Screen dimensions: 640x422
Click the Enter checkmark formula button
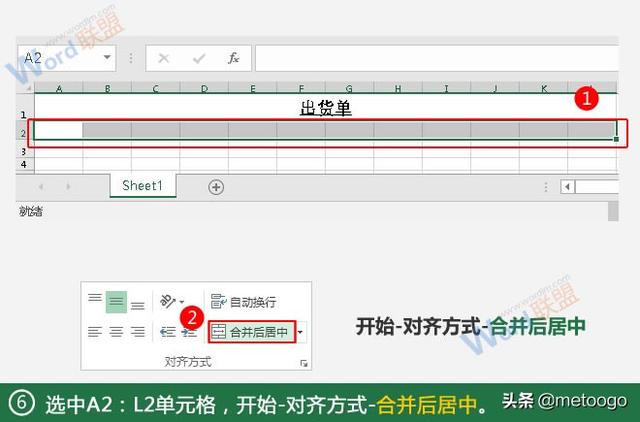point(199,58)
